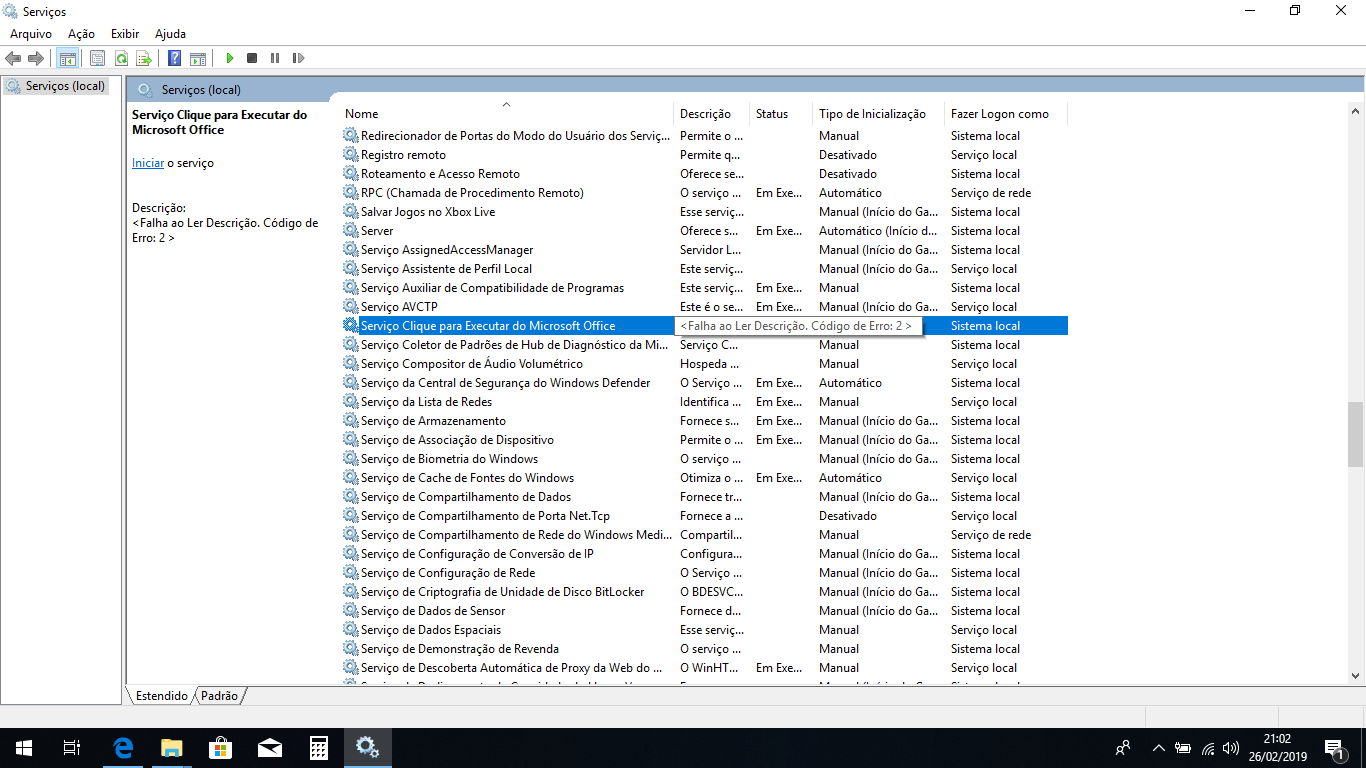Open File Explorer from taskbar
Viewport: 1366px width, 768px height.
[x=172, y=747]
